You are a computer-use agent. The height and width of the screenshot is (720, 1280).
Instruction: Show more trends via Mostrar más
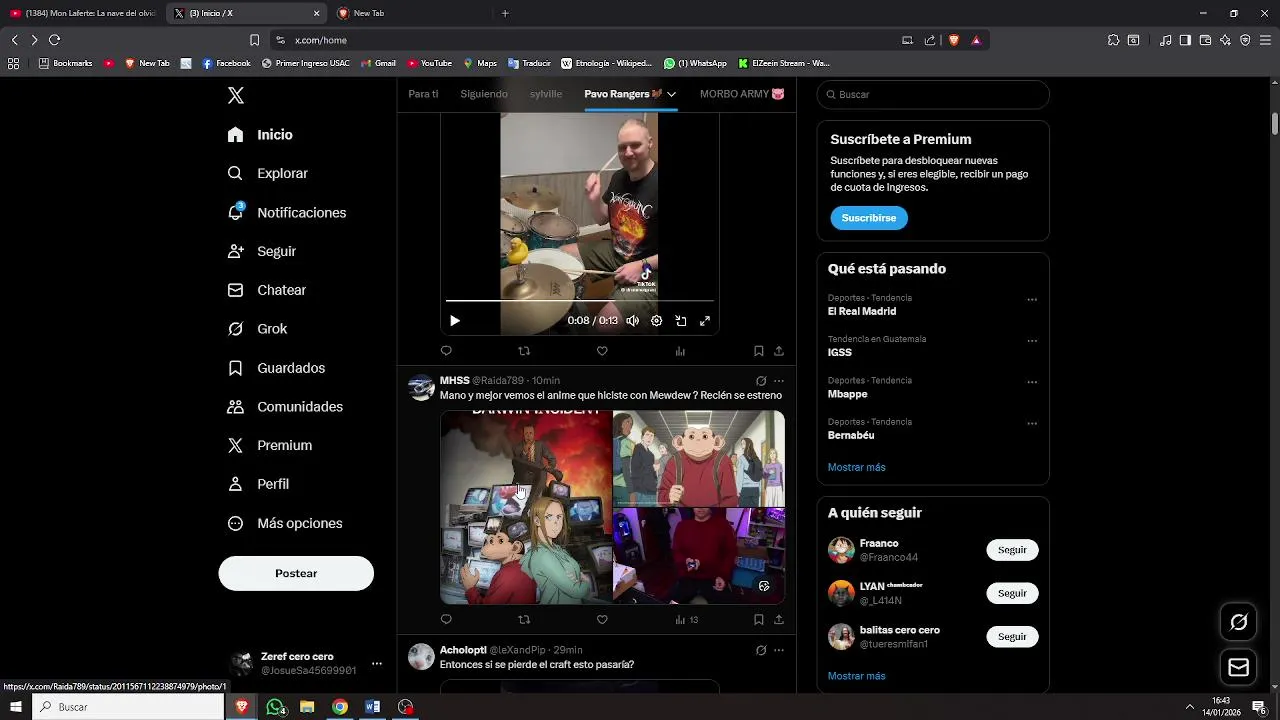(x=857, y=467)
